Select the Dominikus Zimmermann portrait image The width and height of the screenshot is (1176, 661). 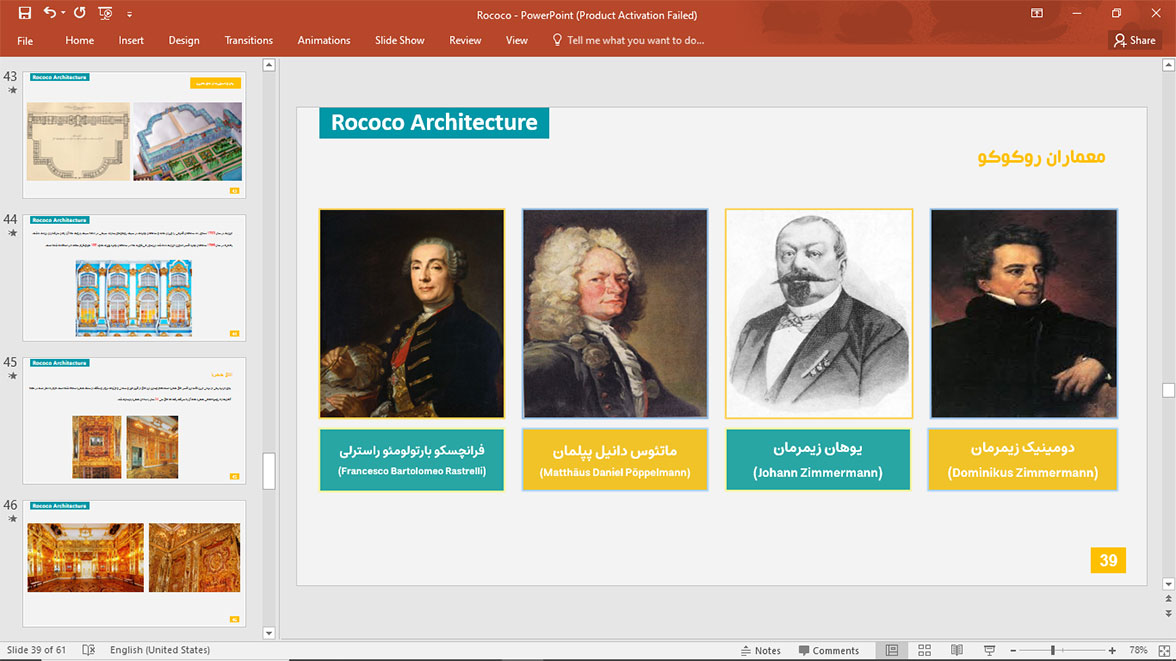pyautogui.click(x=1024, y=314)
